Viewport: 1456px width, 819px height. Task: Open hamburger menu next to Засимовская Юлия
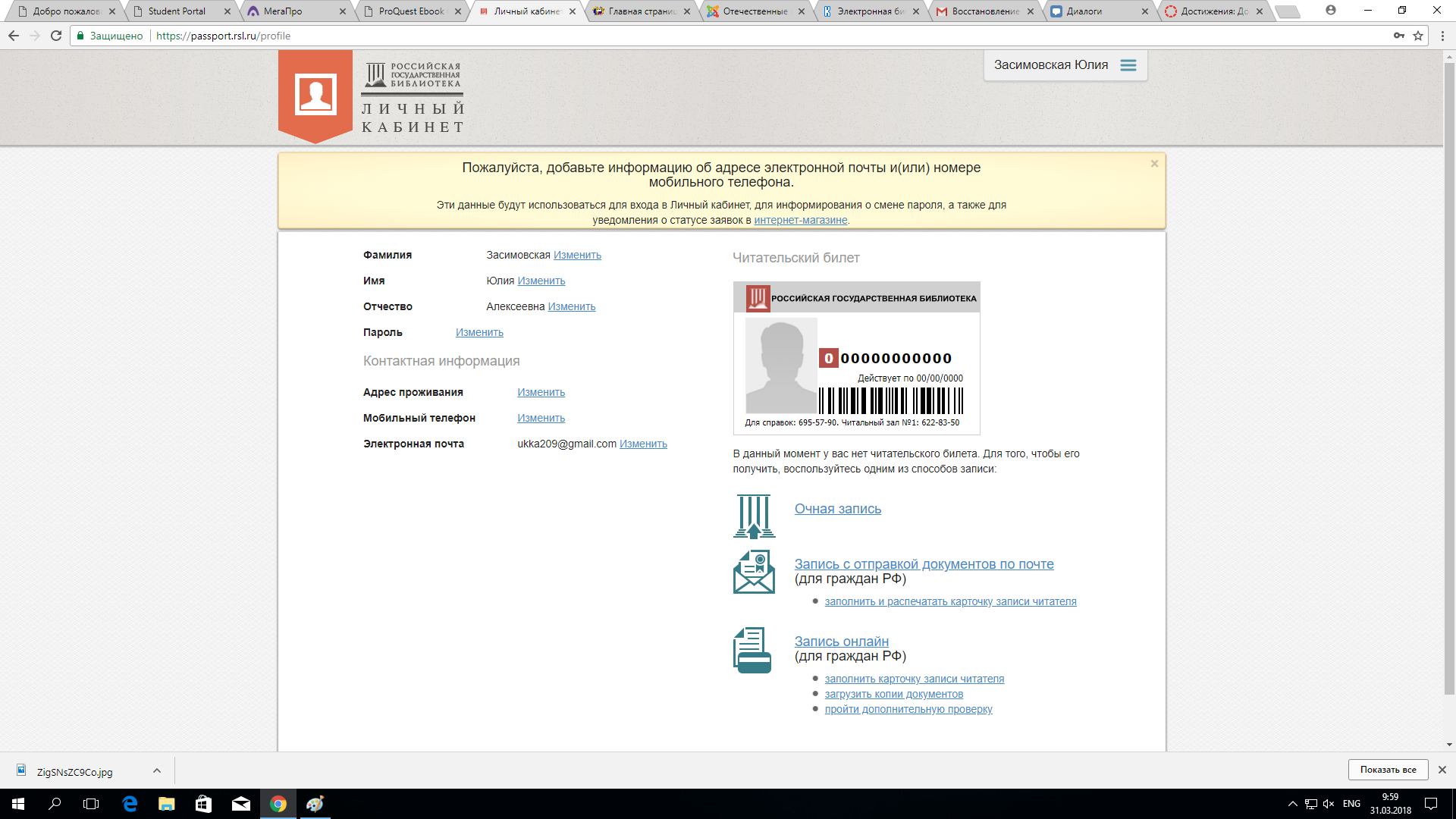click(x=1128, y=65)
